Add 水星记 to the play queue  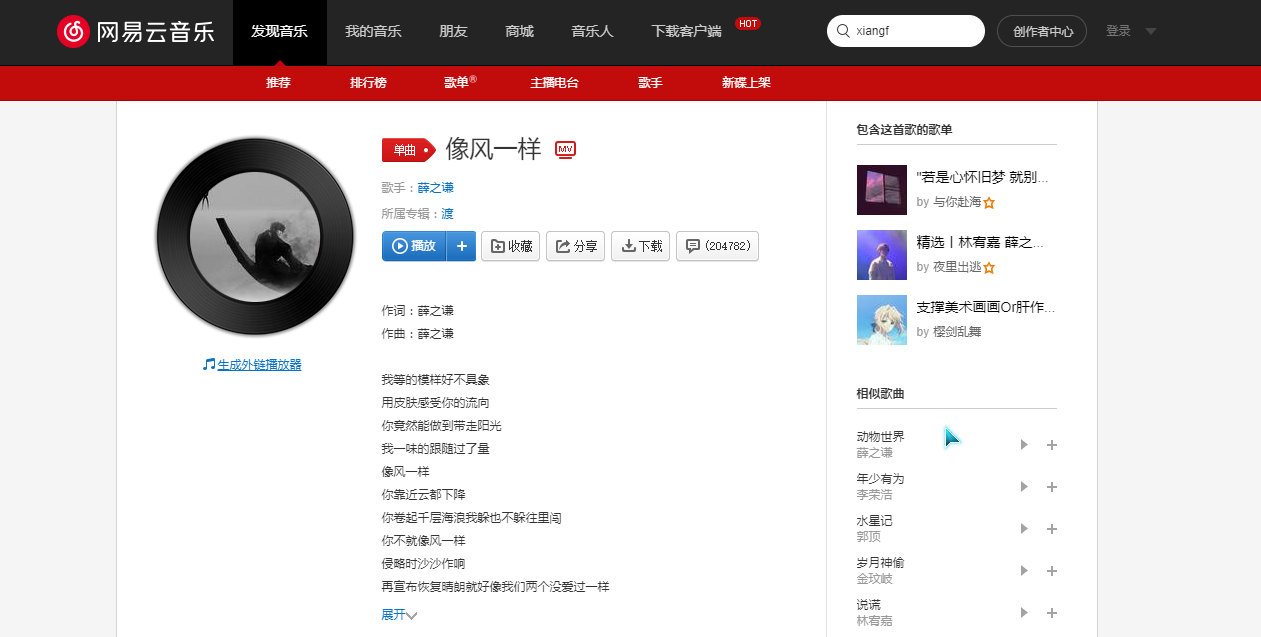(1051, 529)
